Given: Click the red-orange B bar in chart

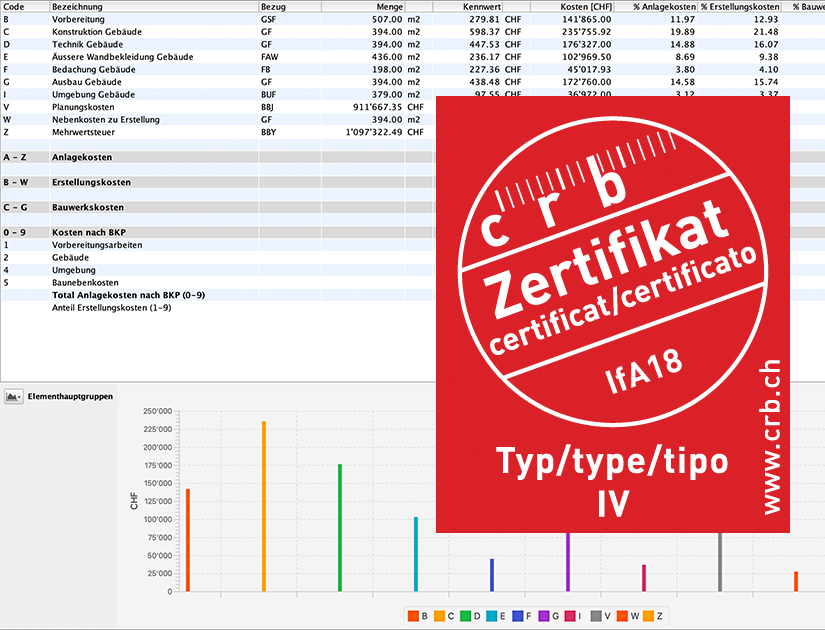Looking at the screenshot, I should pyautogui.click(x=188, y=540).
